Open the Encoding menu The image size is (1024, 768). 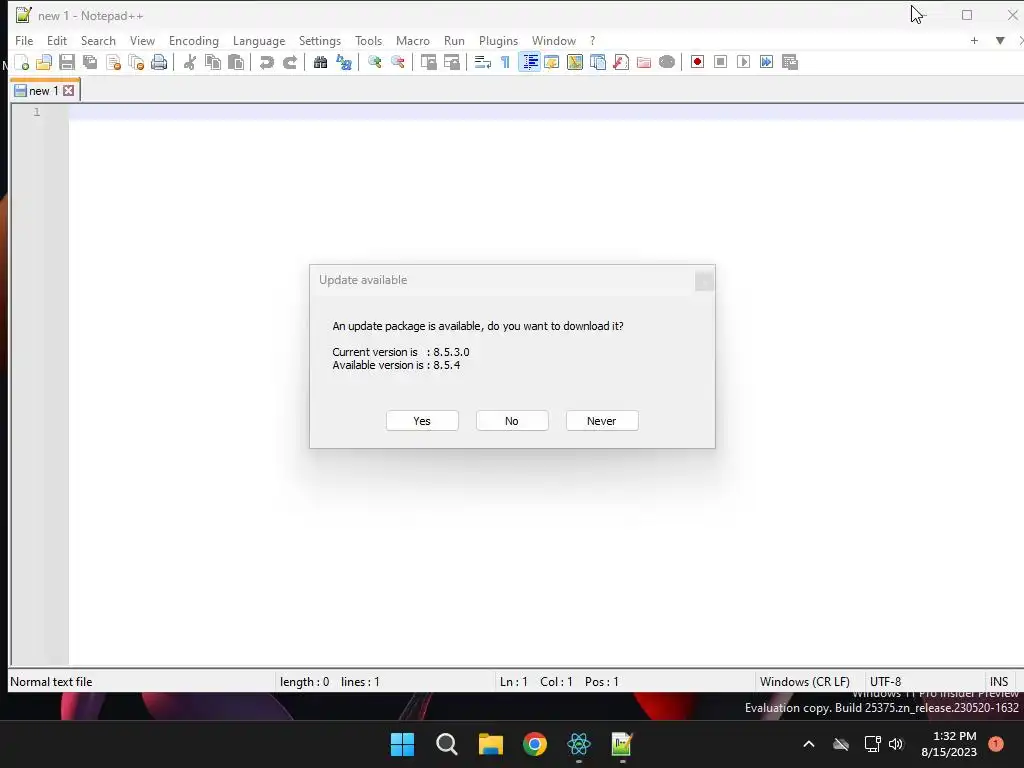pos(193,40)
